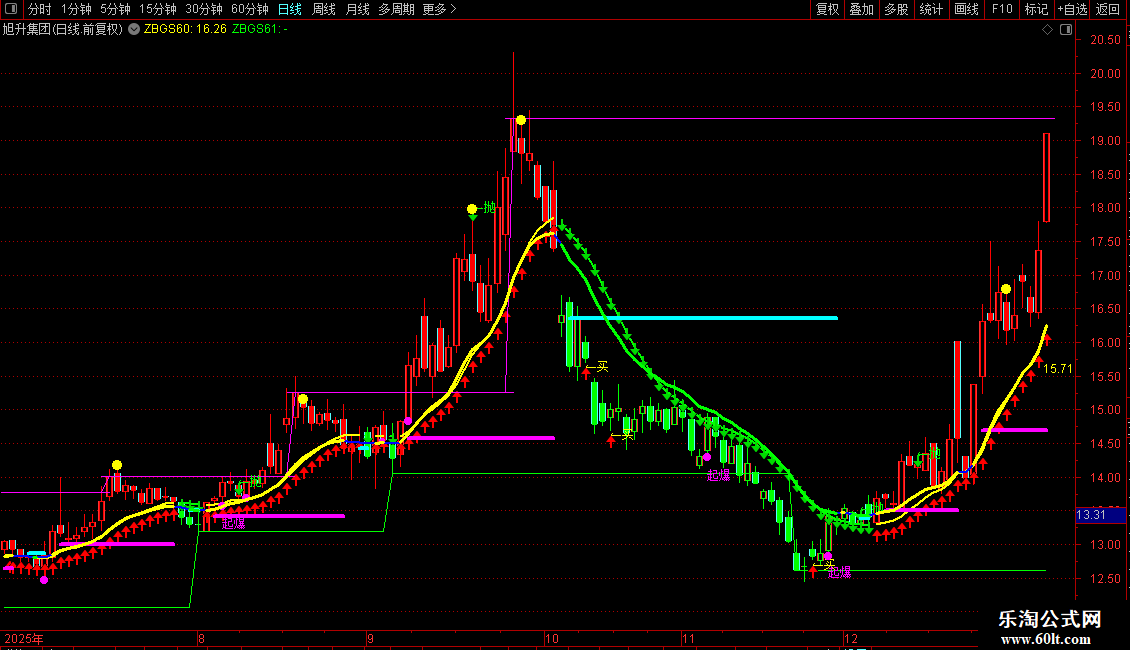Image resolution: width=1130 pixels, height=650 pixels.
Task: Open the 画线 drawing tools
Action: (966, 9)
